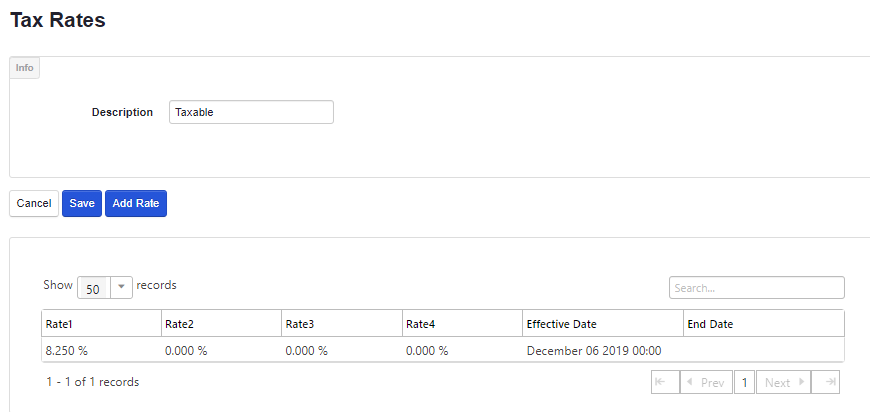Switch to the Info tab

point(24,68)
